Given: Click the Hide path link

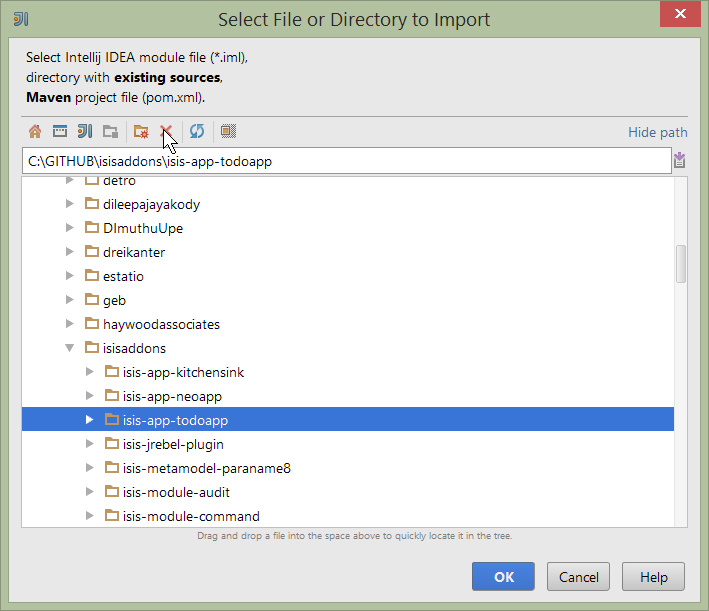Looking at the screenshot, I should pos(657,132).
